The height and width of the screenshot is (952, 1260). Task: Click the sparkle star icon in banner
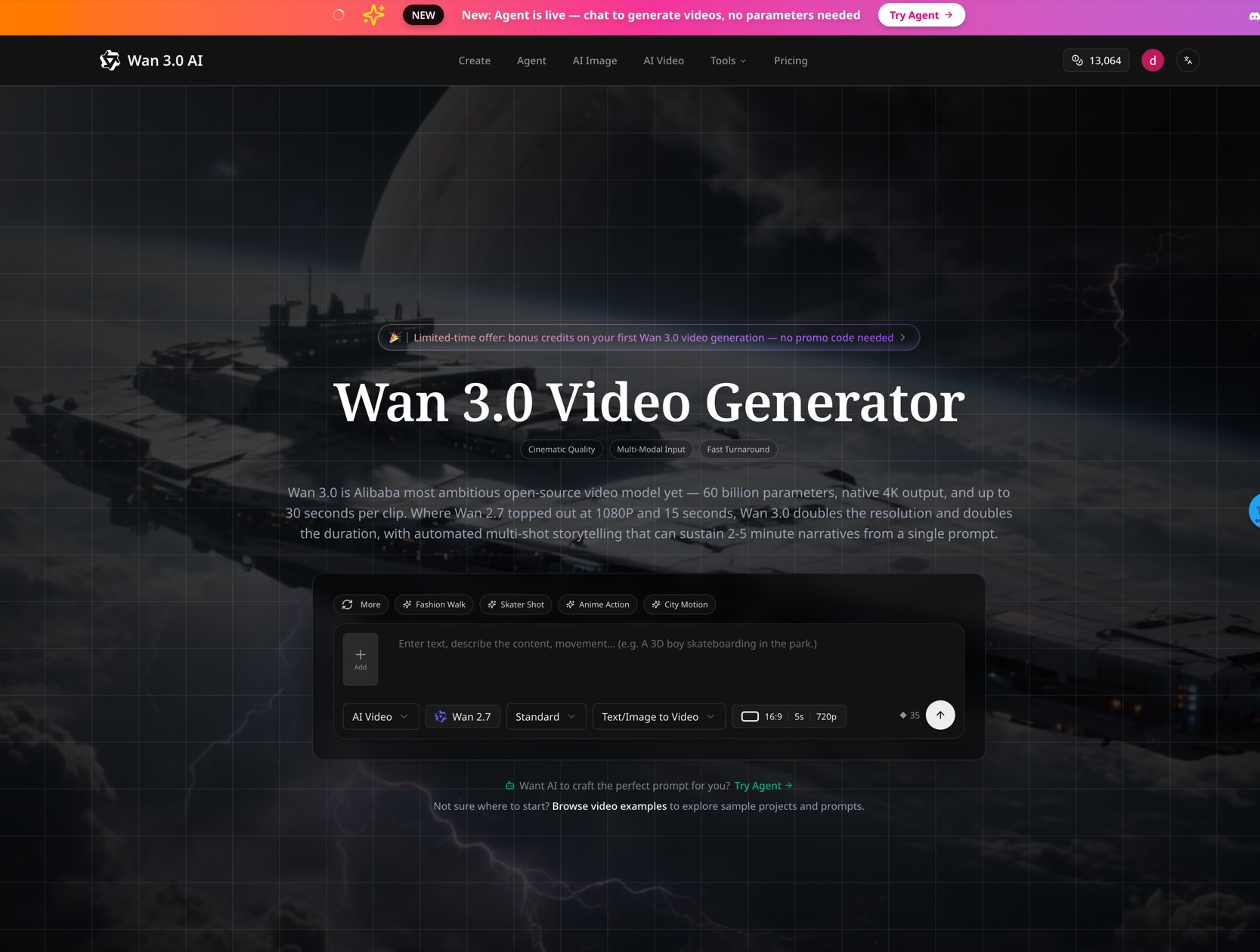(x=373, y=15)
